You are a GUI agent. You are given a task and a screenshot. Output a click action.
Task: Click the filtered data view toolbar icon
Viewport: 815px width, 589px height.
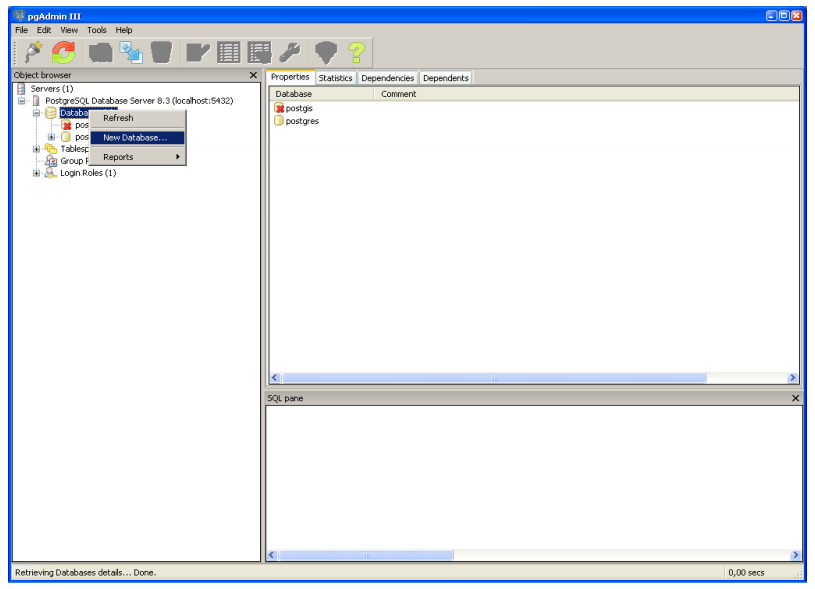coord(259,53)
